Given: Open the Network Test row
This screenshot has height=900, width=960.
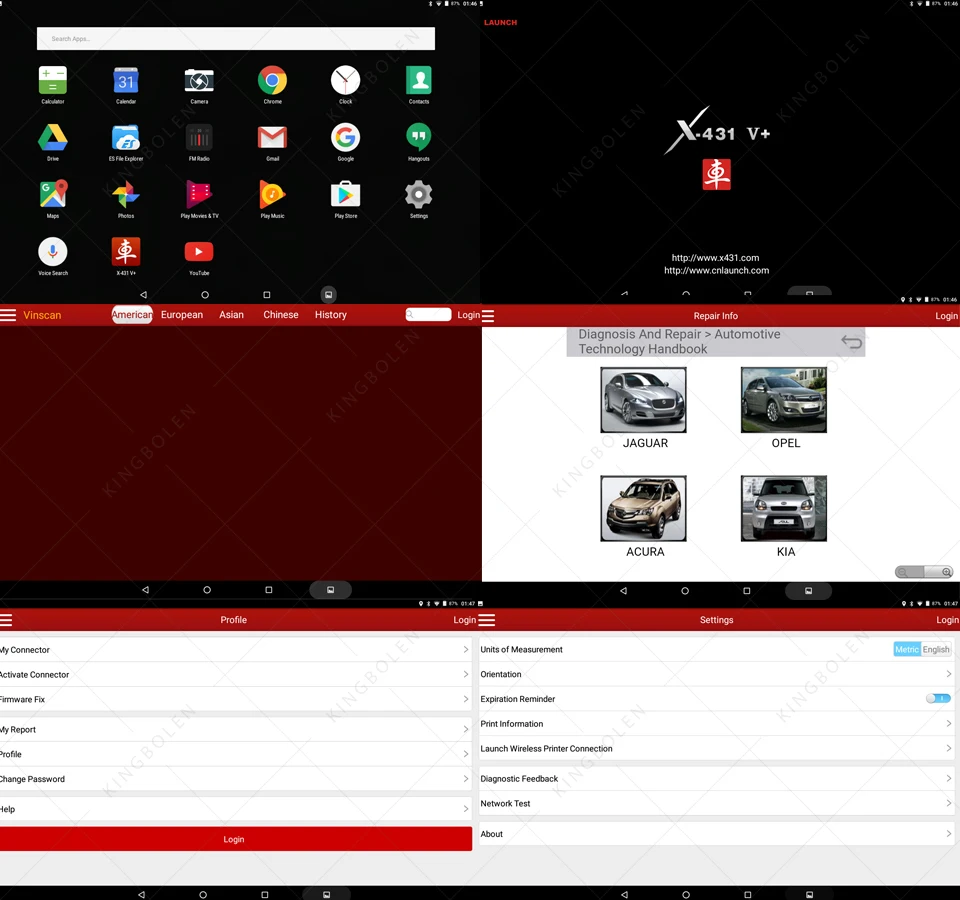Looking at the screenshot, I should [717, 803].
